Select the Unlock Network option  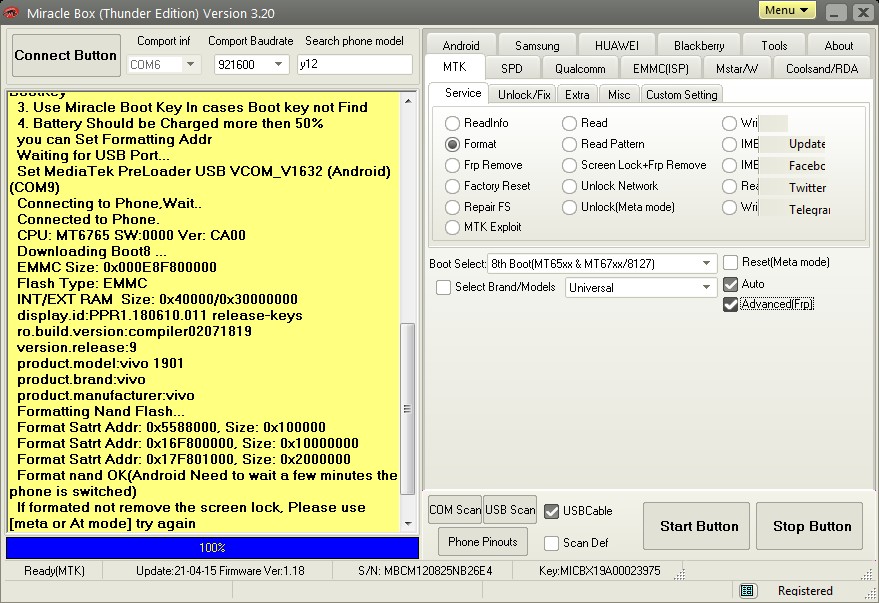[610, 186]
